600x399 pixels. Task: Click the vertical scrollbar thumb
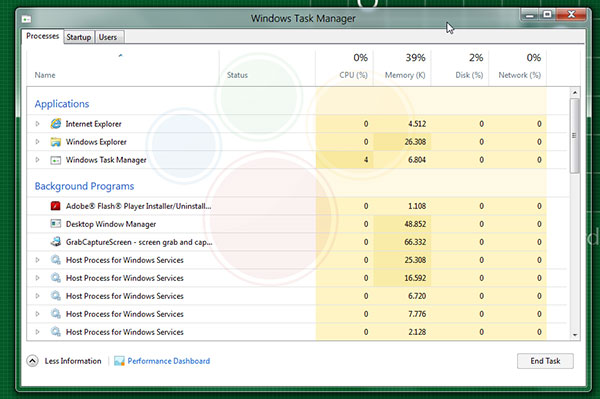coord(575,136)
